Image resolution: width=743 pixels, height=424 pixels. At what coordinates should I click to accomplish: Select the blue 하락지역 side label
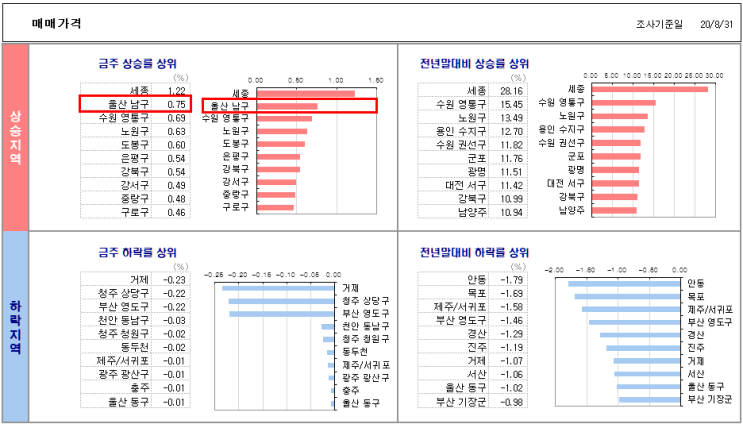(x=15, y=327)
